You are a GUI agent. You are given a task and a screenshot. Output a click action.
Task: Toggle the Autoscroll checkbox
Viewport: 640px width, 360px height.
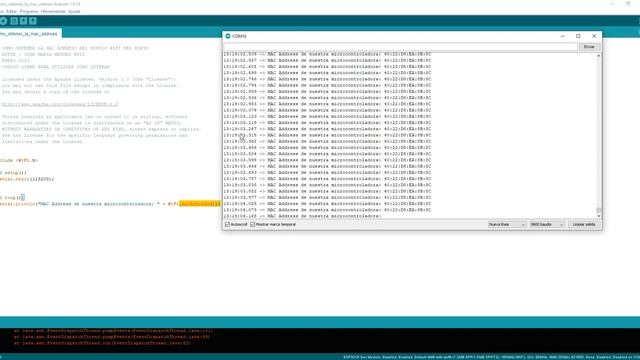(227, 224)
